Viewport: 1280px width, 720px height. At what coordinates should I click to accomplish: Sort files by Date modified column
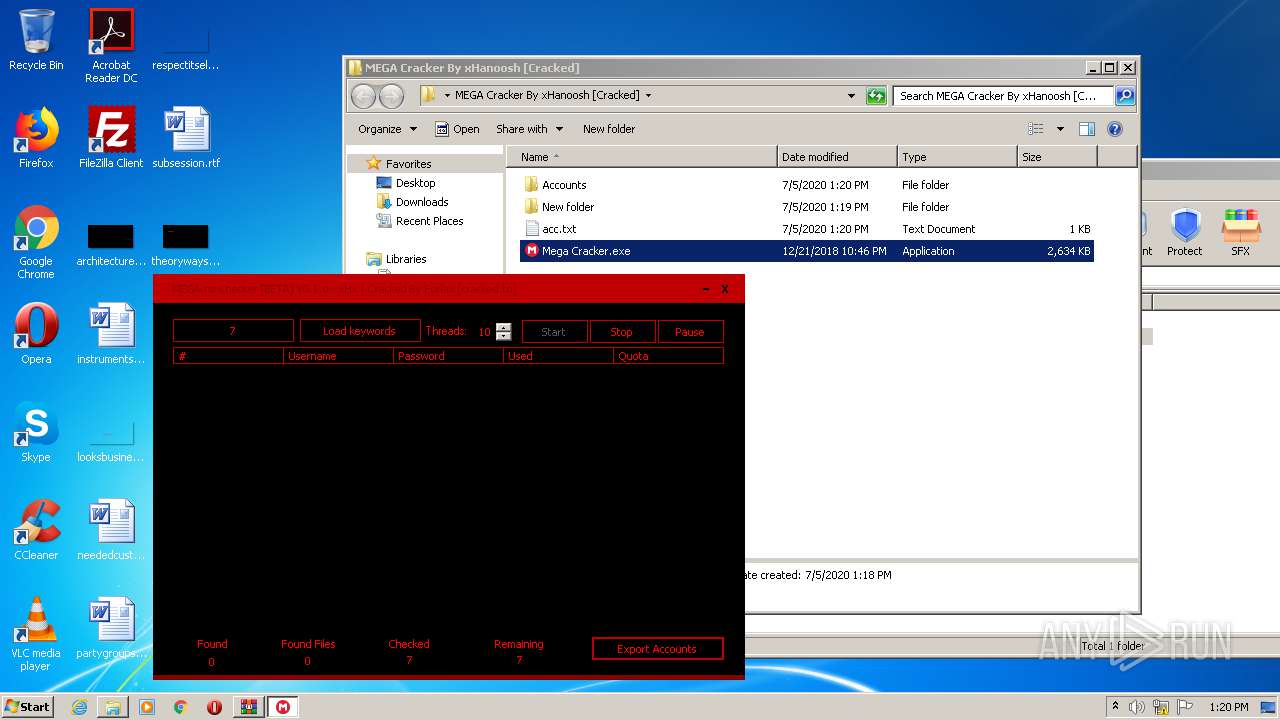tap(837, 157)
